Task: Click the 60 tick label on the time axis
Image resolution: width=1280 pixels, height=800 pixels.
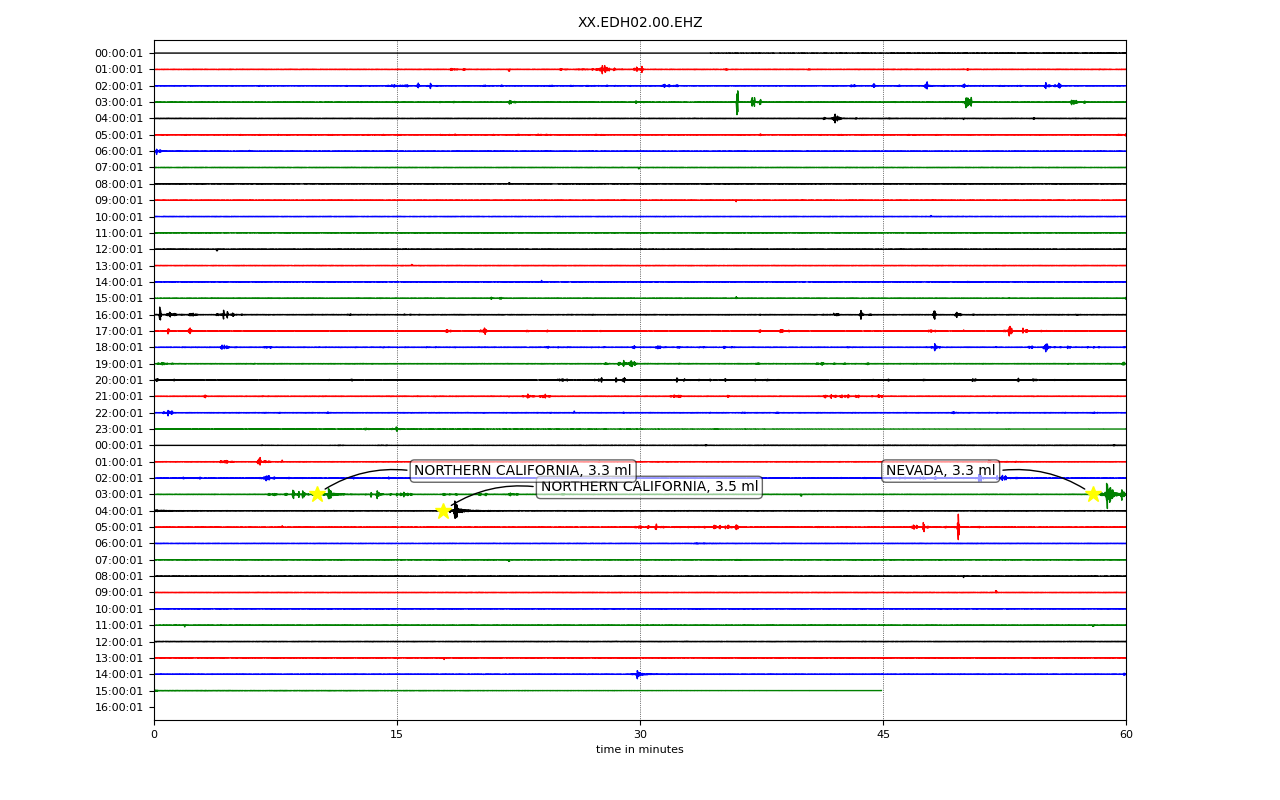Action: pos(1126,735)
